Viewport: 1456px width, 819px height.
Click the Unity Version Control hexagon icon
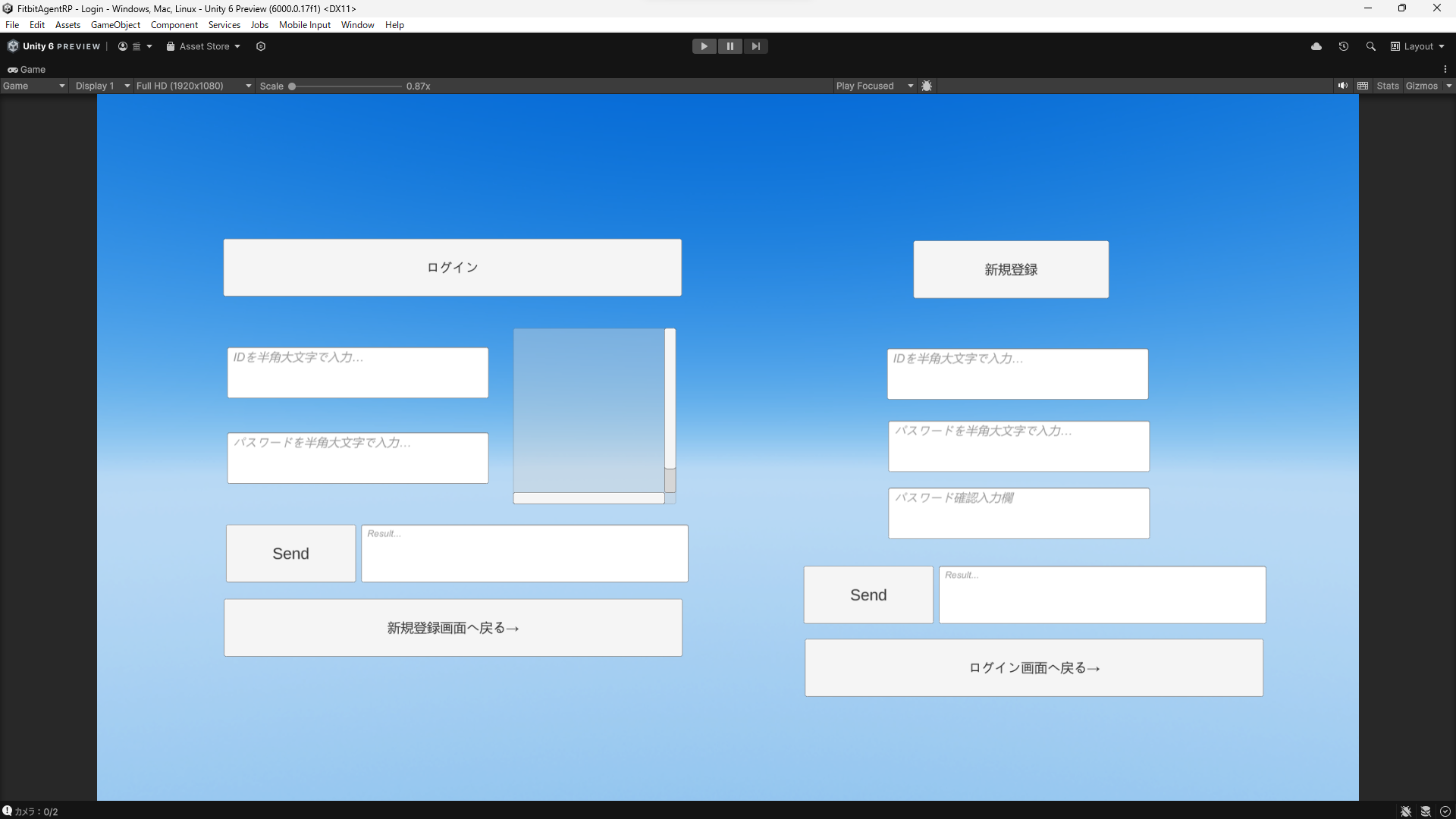(261, 46)
